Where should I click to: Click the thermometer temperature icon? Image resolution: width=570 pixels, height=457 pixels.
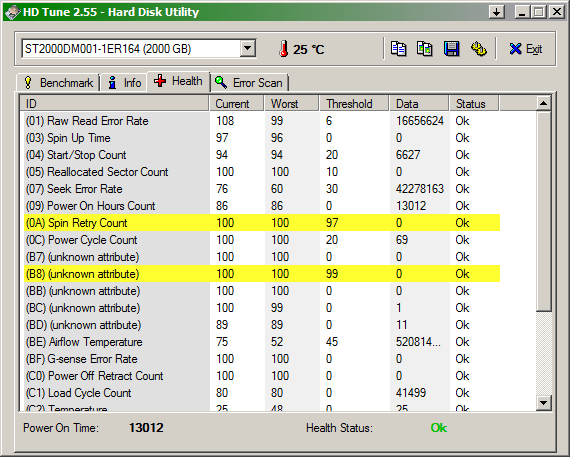click(284, 49)
